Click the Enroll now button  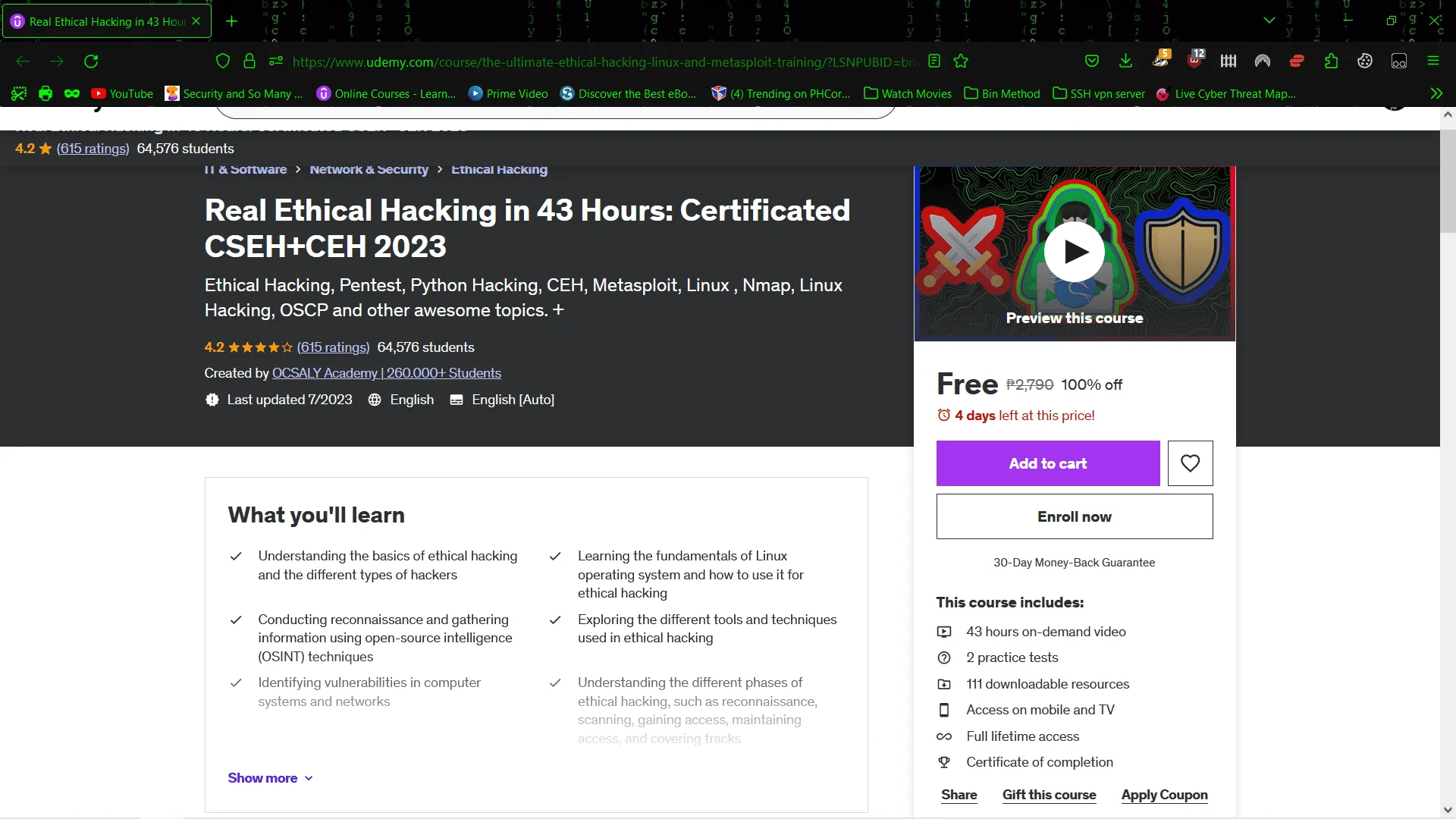(1075, 516)
